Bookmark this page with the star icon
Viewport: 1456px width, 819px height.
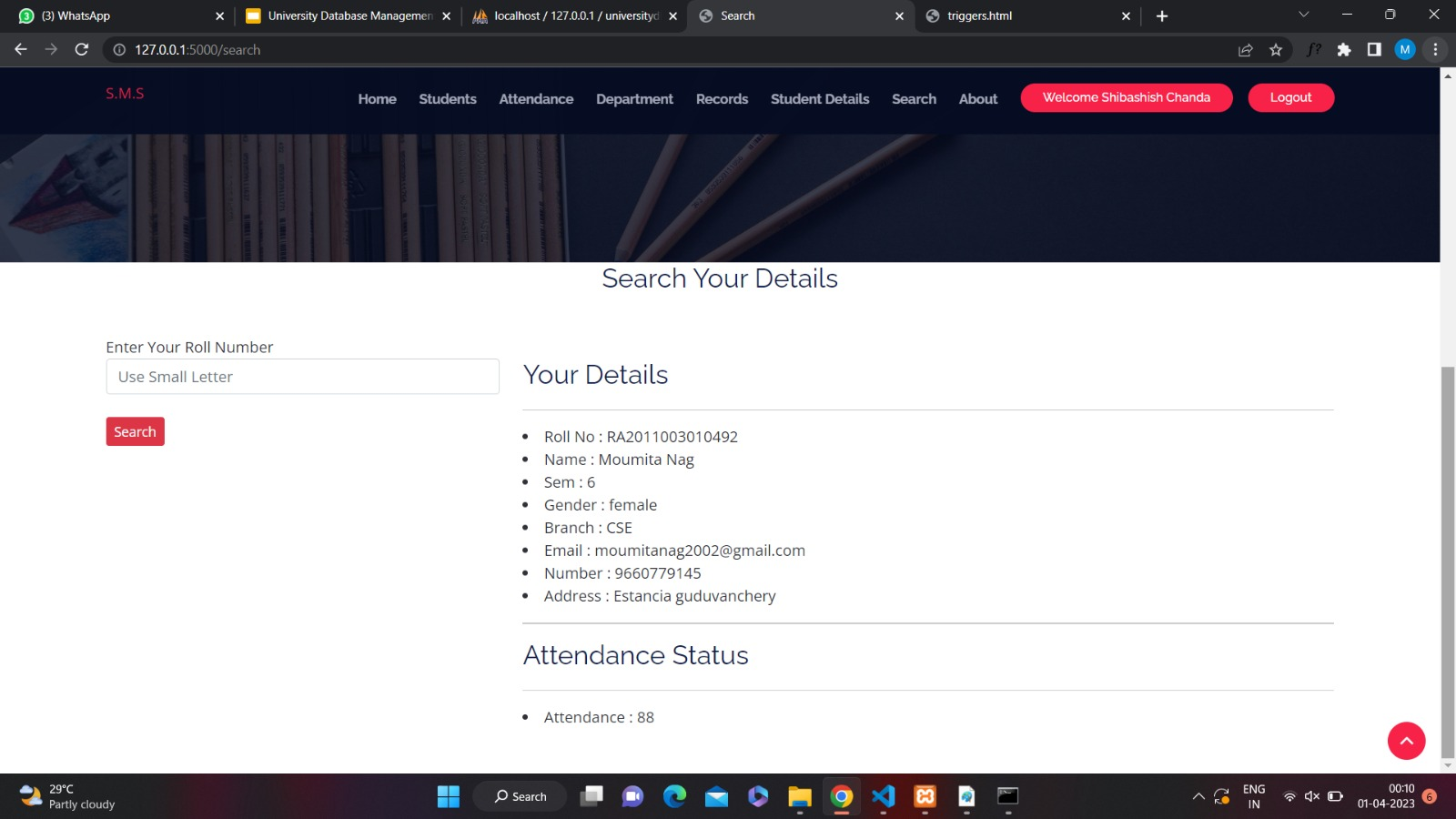pos(1276,49)
